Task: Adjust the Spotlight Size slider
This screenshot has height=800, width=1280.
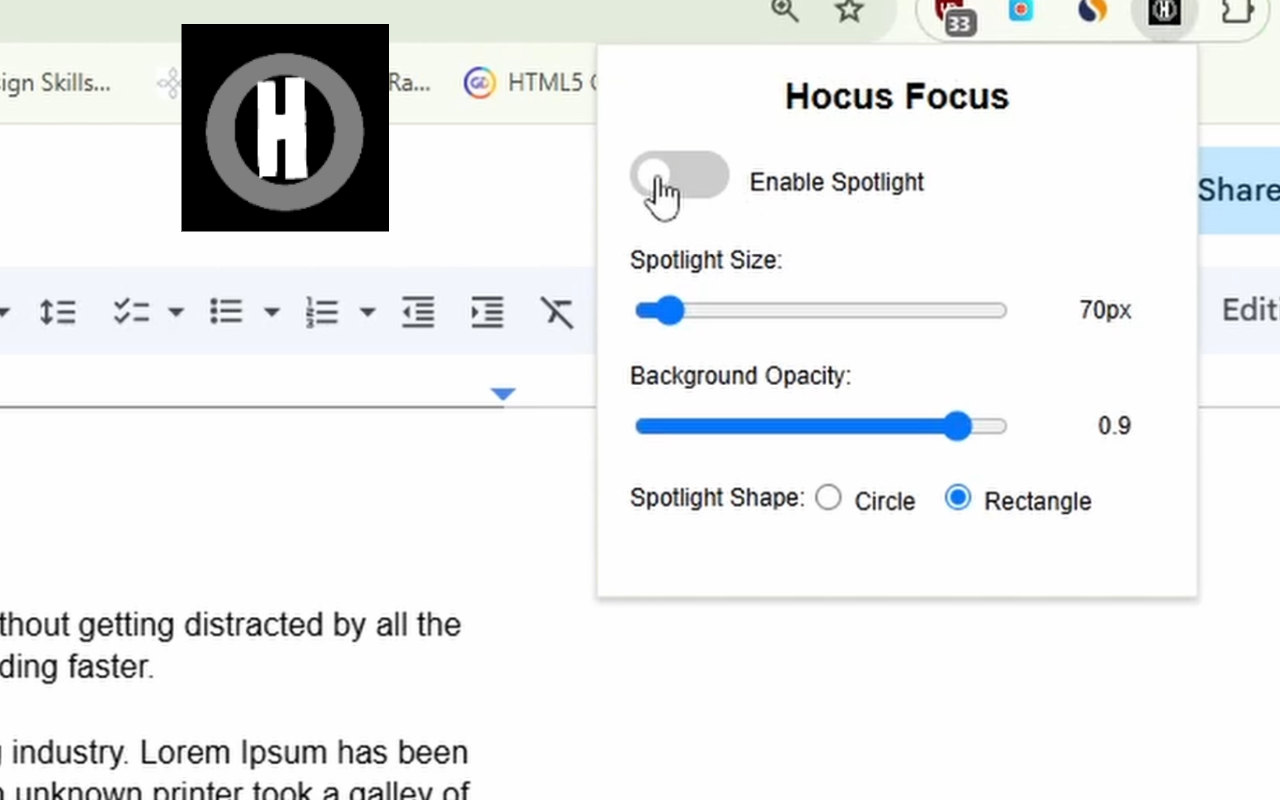Action: 821,311
